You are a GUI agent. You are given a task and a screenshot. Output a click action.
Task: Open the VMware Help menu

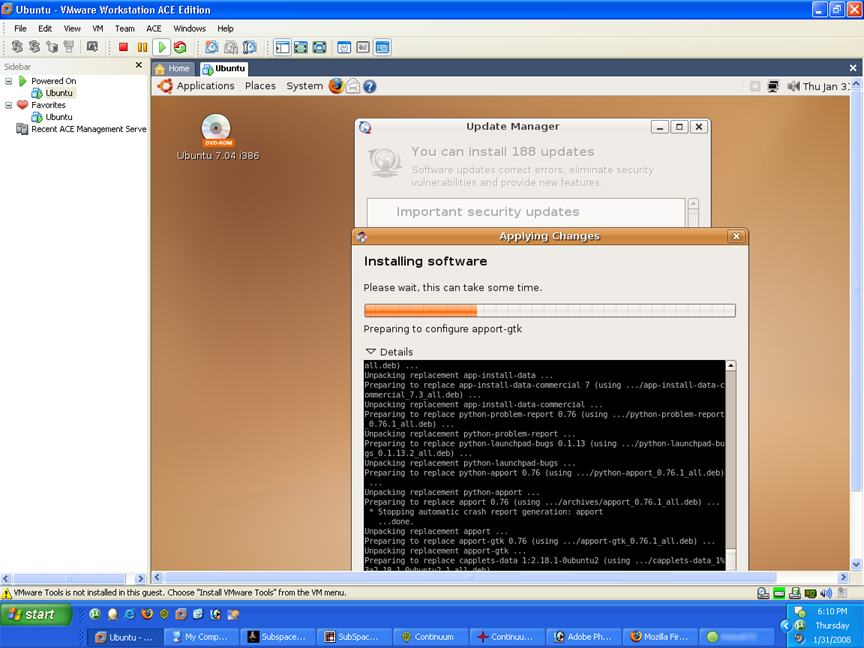[225, 29]
